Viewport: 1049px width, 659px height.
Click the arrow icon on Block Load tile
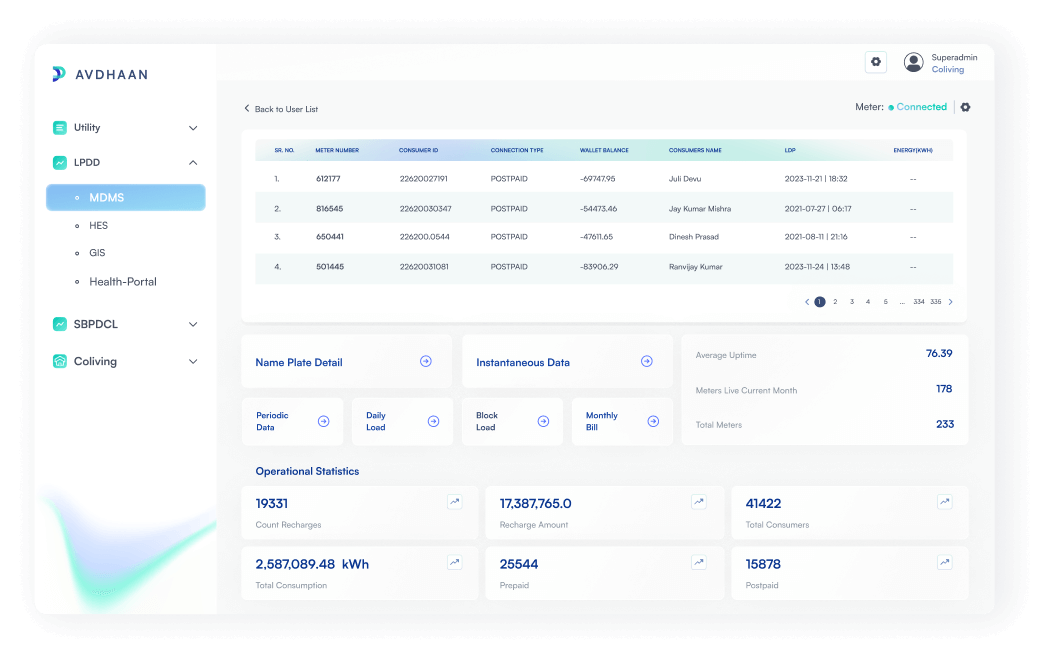[543, 421]
